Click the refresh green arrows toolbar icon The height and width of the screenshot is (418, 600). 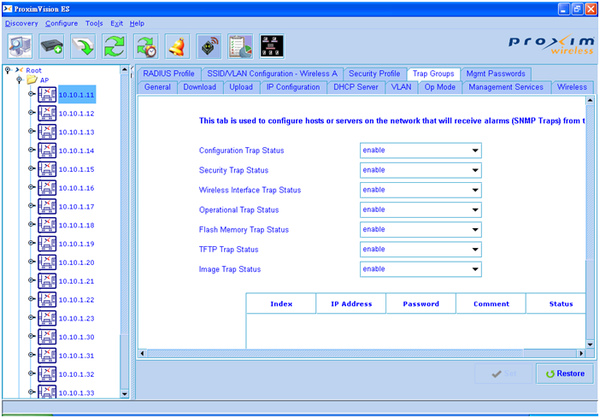click(x=114, y=46)
